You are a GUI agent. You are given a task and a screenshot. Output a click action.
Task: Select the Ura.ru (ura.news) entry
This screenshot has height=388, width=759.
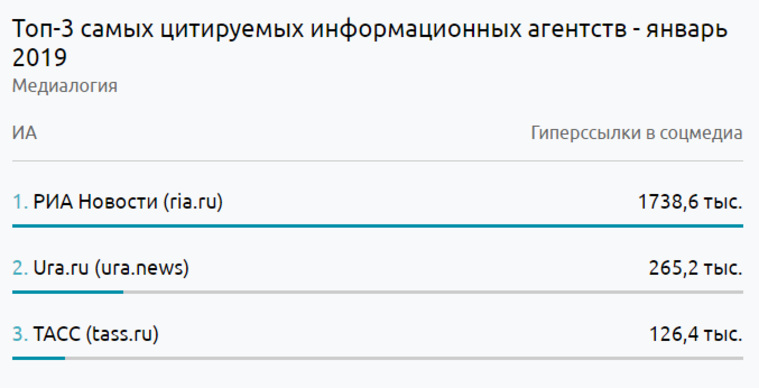pyautogui.click(x=111, y=268)
